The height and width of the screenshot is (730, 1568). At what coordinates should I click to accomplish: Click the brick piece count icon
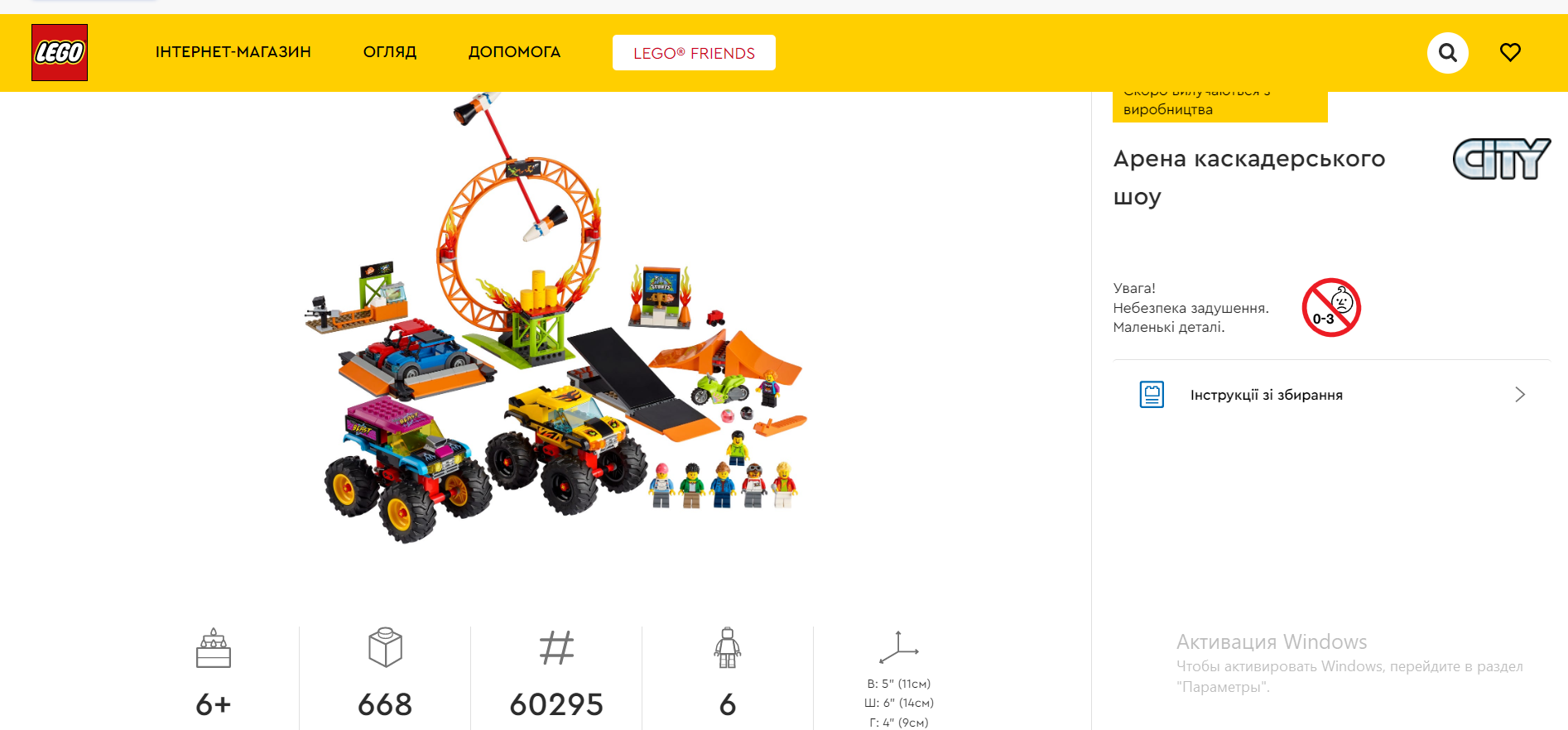click(x=385, y=647)
